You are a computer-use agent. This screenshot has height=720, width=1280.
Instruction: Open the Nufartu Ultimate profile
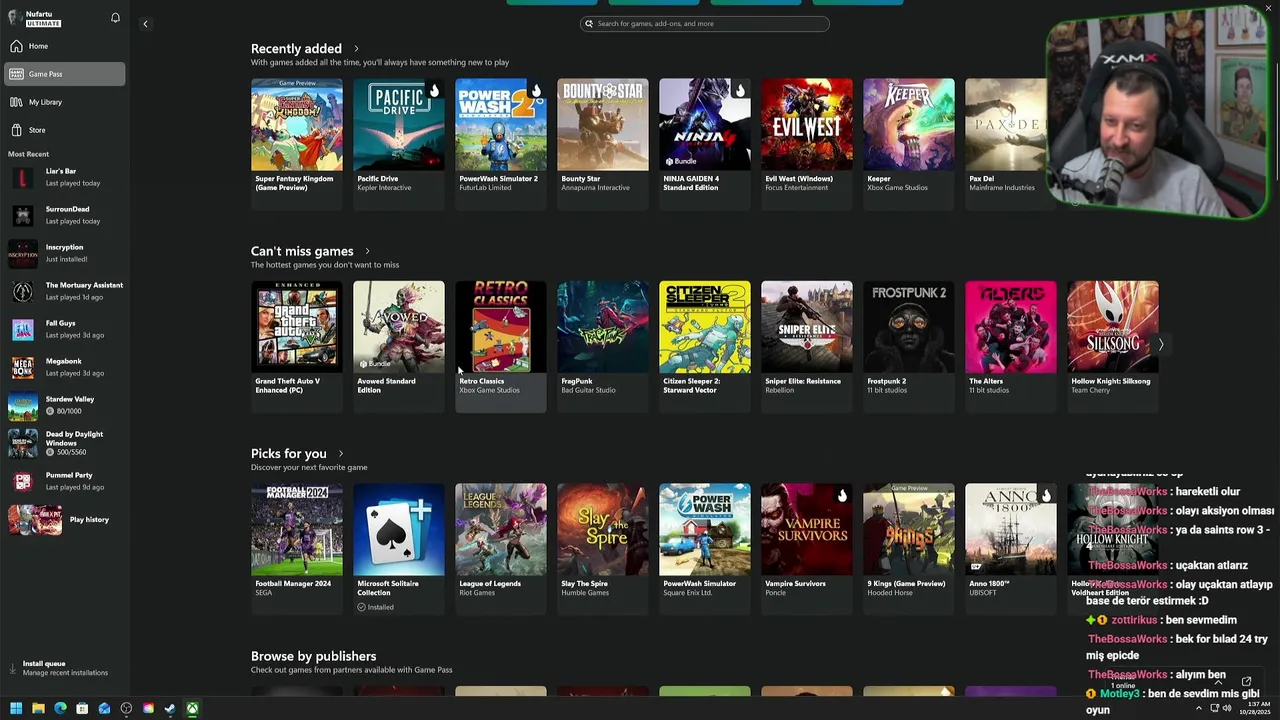pyautogui.click(x=35, y=18)
